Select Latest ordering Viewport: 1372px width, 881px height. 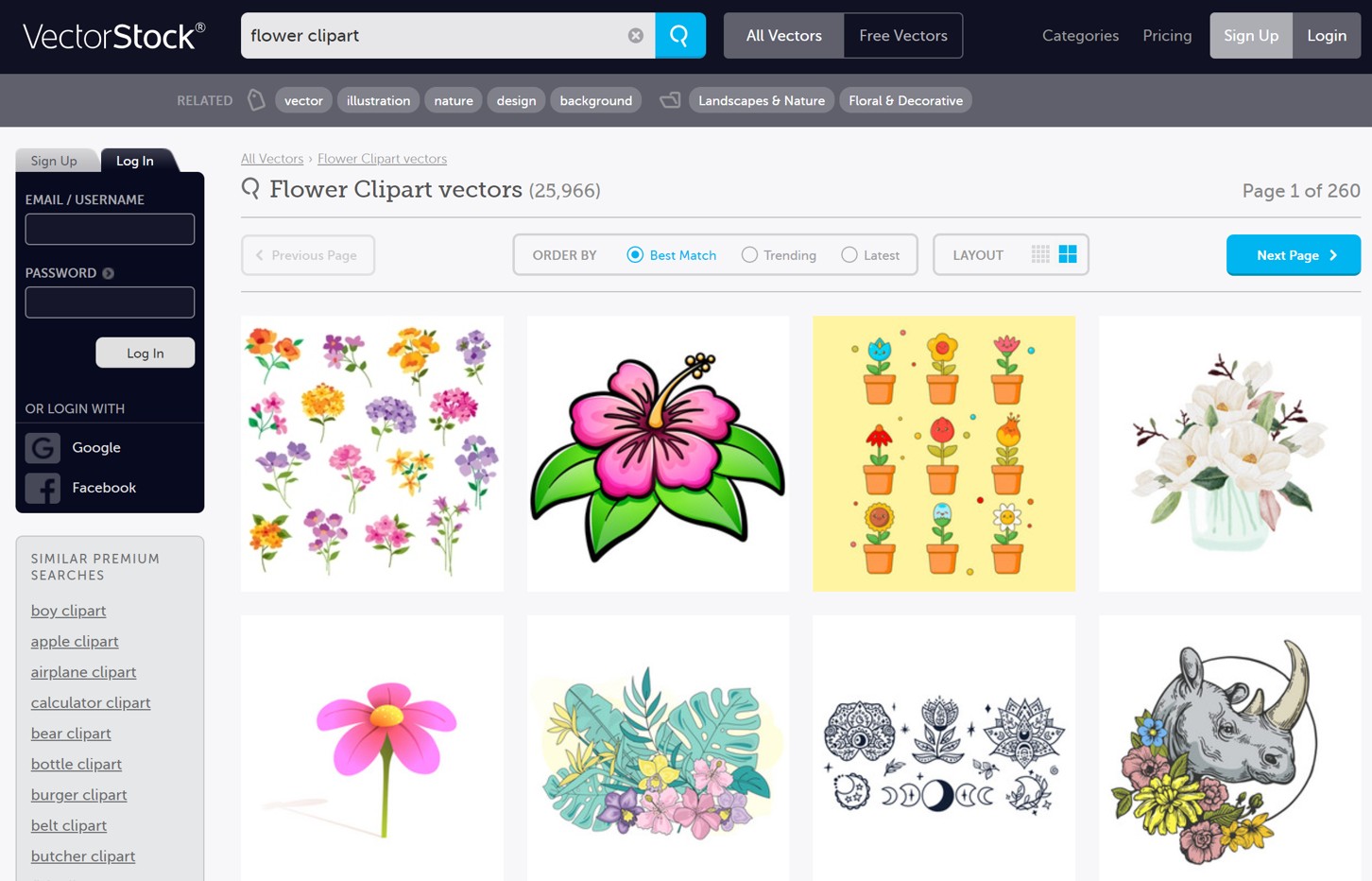[870, 255]
